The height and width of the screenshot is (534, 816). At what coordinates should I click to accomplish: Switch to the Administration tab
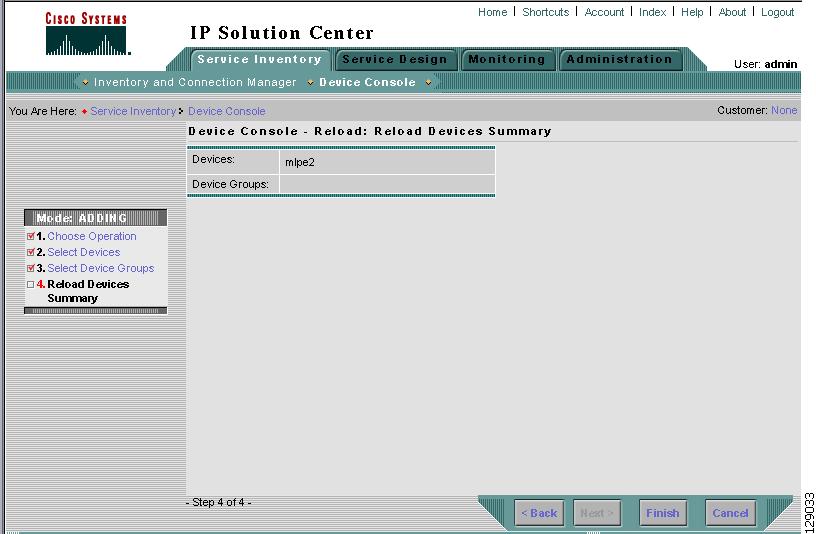(x=619, y=59)
